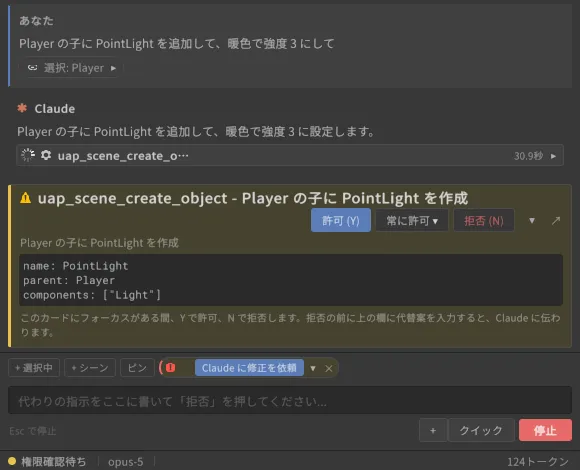The image size is (580, 470).
Task: Click the Esc で停止 hint text
Action: tap(33, 431)
